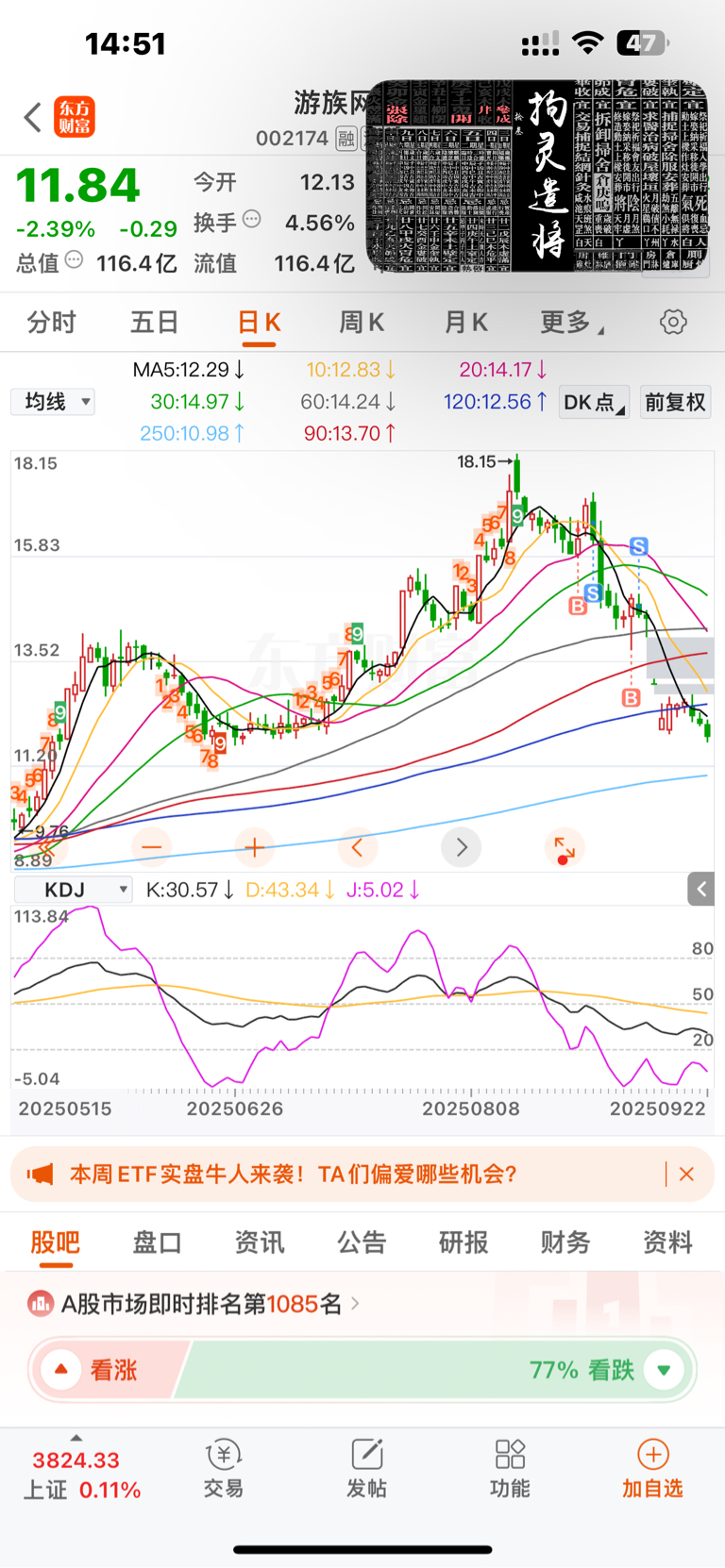Viewport: 725px width, 1568px height.
Task: Switch to 五日 tab
Action: (154, 323)
